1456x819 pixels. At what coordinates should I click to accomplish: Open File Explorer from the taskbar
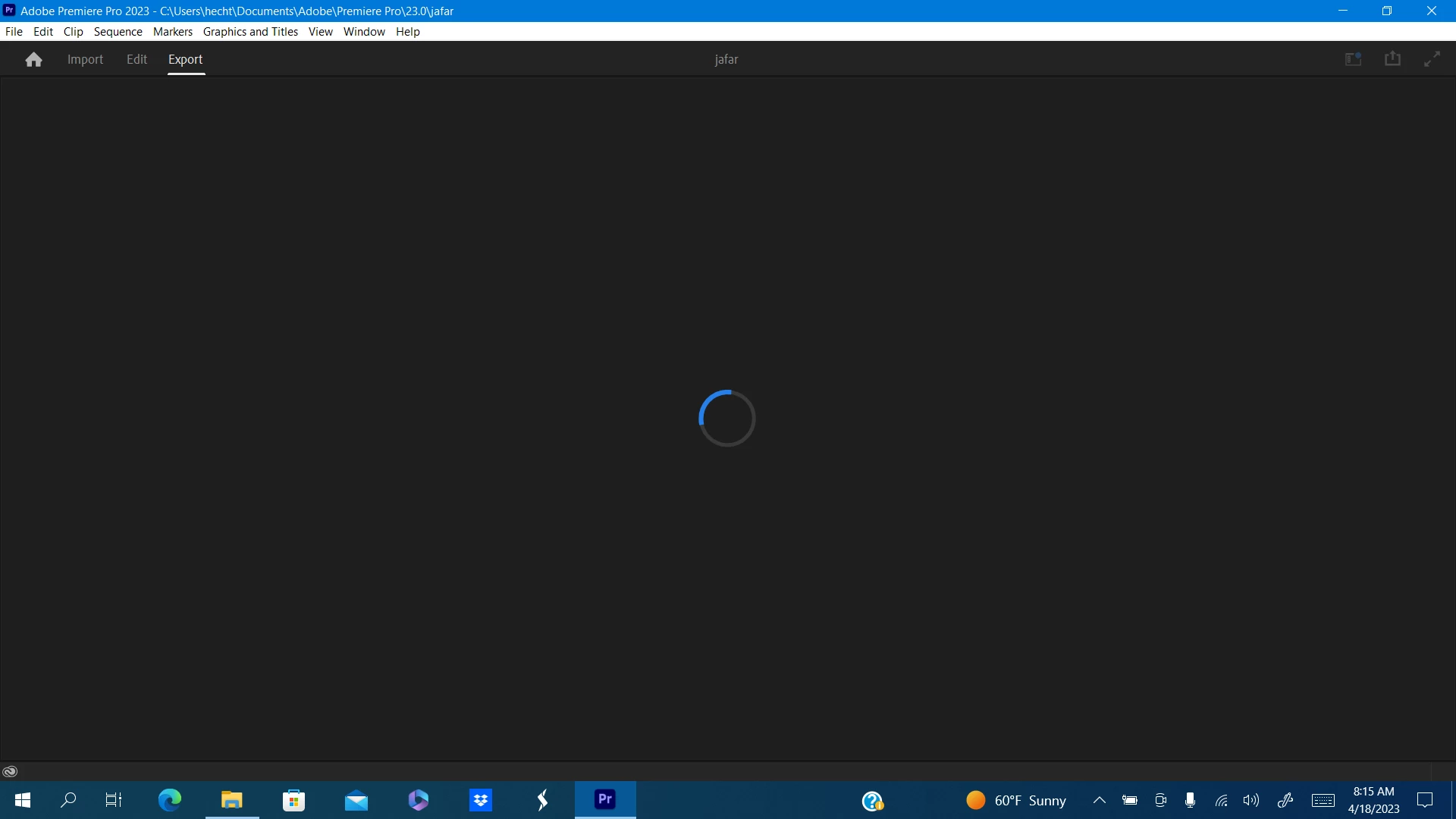point(231,800)
